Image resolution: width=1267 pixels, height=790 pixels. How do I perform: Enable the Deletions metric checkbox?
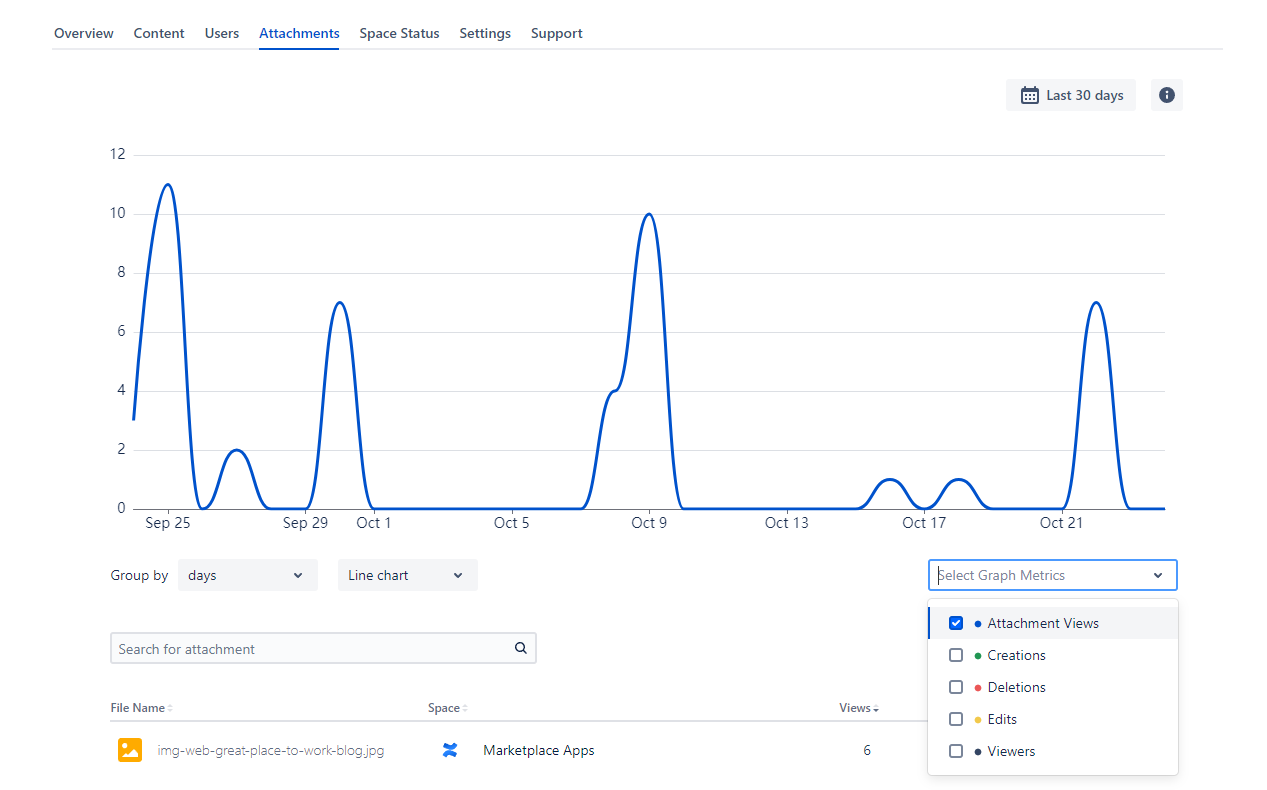coord(956,687)
